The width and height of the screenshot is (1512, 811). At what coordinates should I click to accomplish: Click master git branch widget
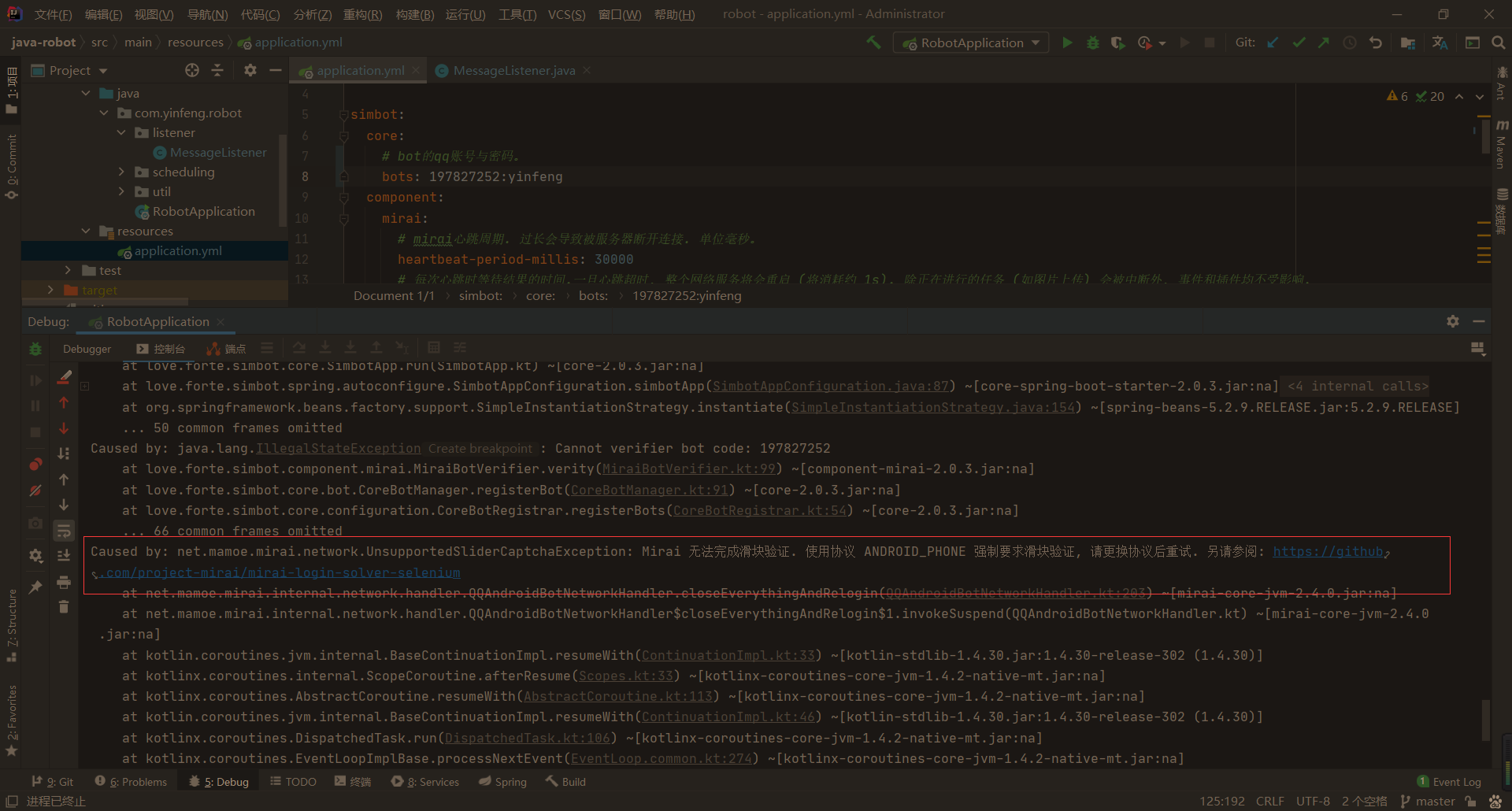(1427, 801)
